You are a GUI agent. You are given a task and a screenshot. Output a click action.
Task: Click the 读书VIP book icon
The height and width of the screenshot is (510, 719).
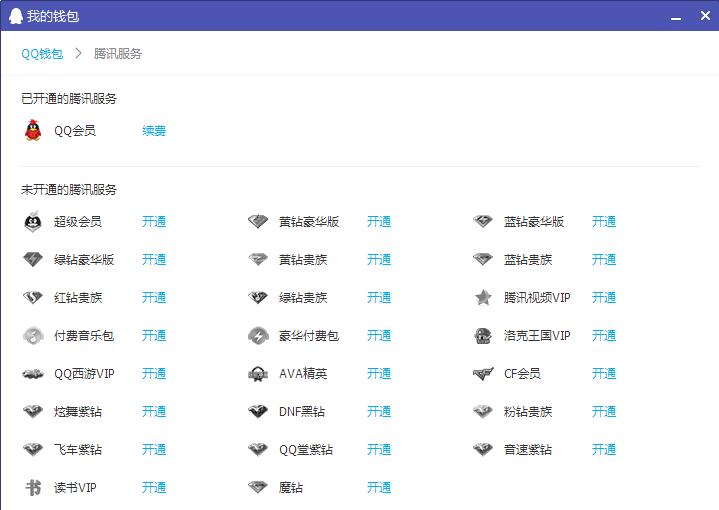(33, 488)
